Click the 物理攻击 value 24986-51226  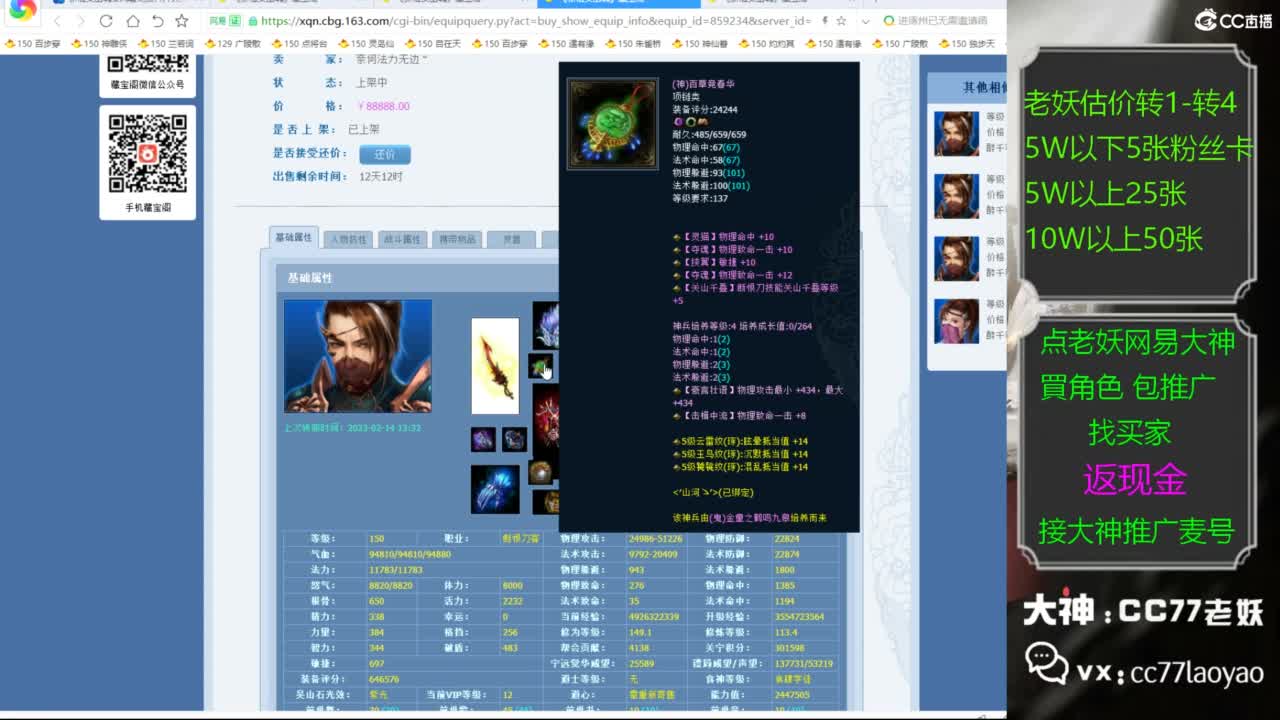[x=655, y=539]
